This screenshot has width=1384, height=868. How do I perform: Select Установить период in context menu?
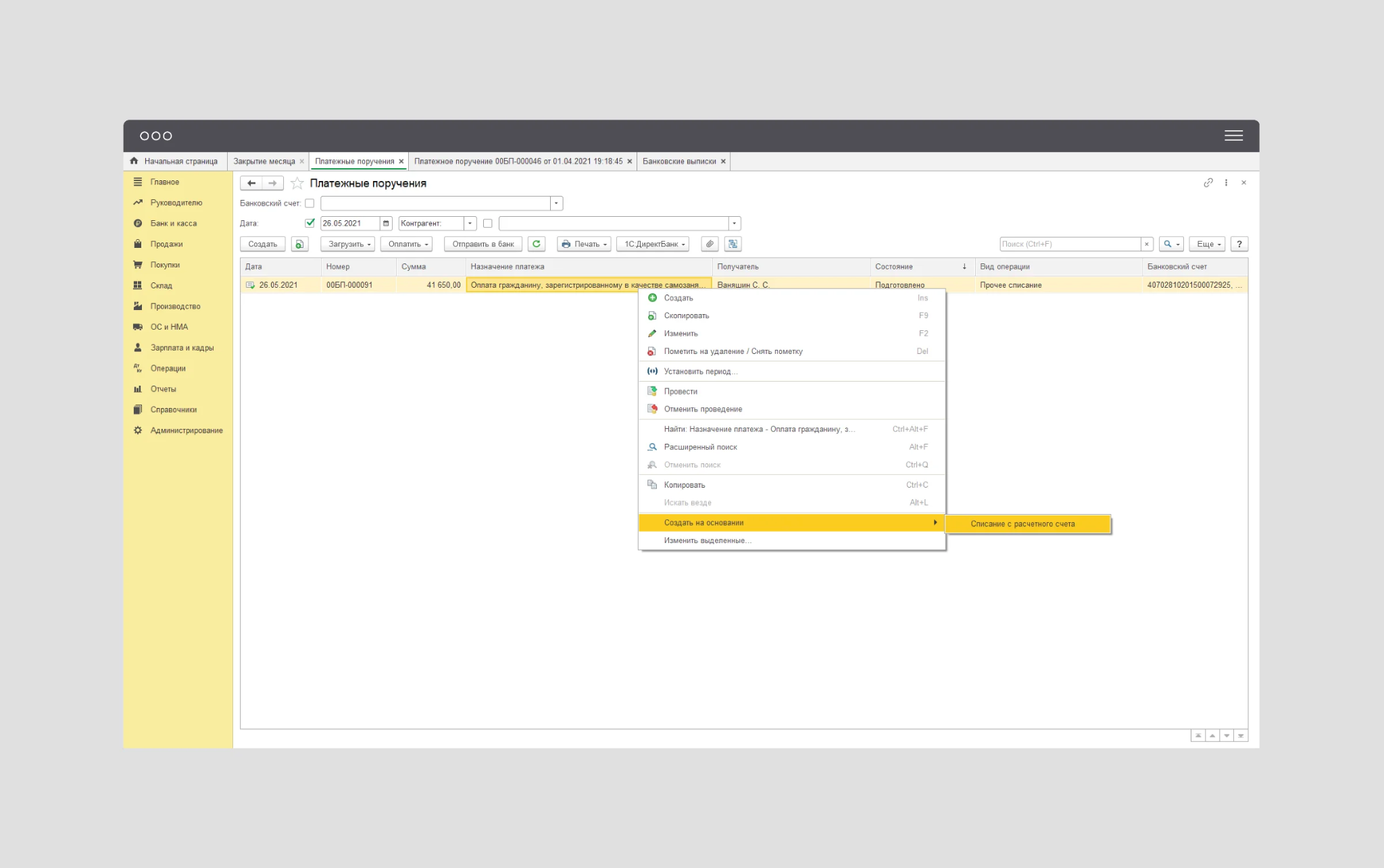(x=792, y=372)
